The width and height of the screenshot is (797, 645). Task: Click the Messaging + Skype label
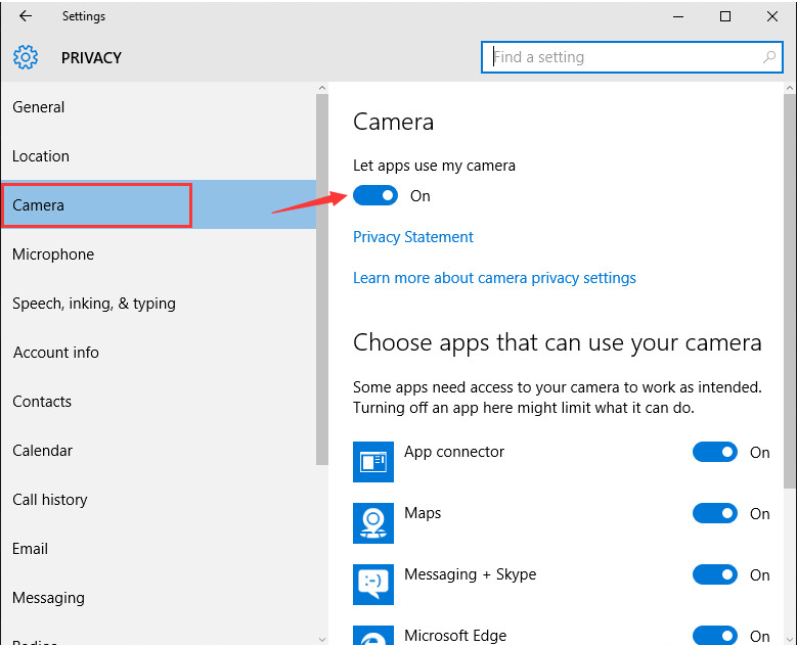tap(470, 574)
